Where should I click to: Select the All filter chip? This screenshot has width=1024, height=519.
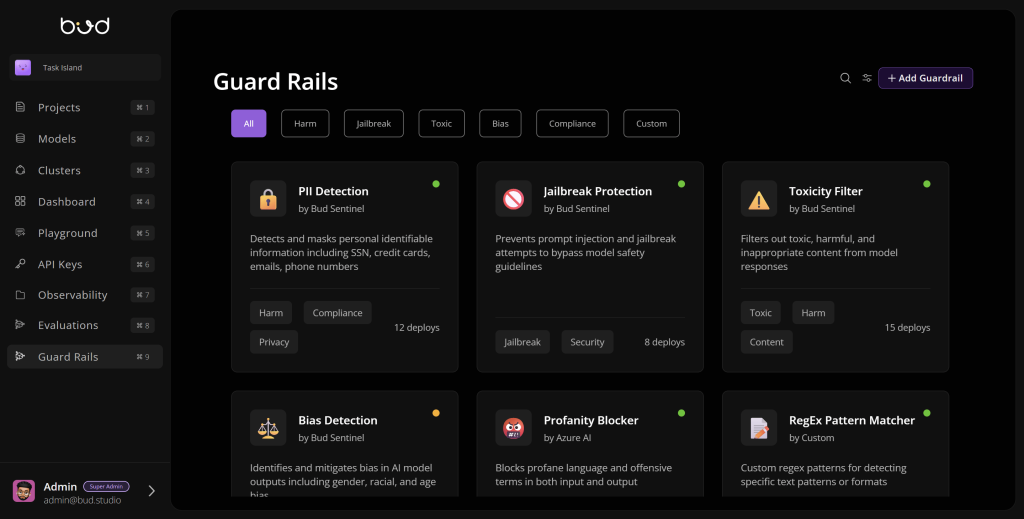click(x=248, y=123)
